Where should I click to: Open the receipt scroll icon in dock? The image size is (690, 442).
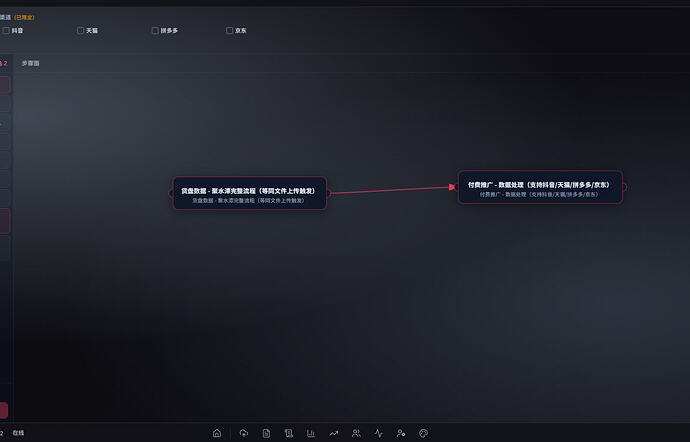pyautogui.click(x=289, y=433)
